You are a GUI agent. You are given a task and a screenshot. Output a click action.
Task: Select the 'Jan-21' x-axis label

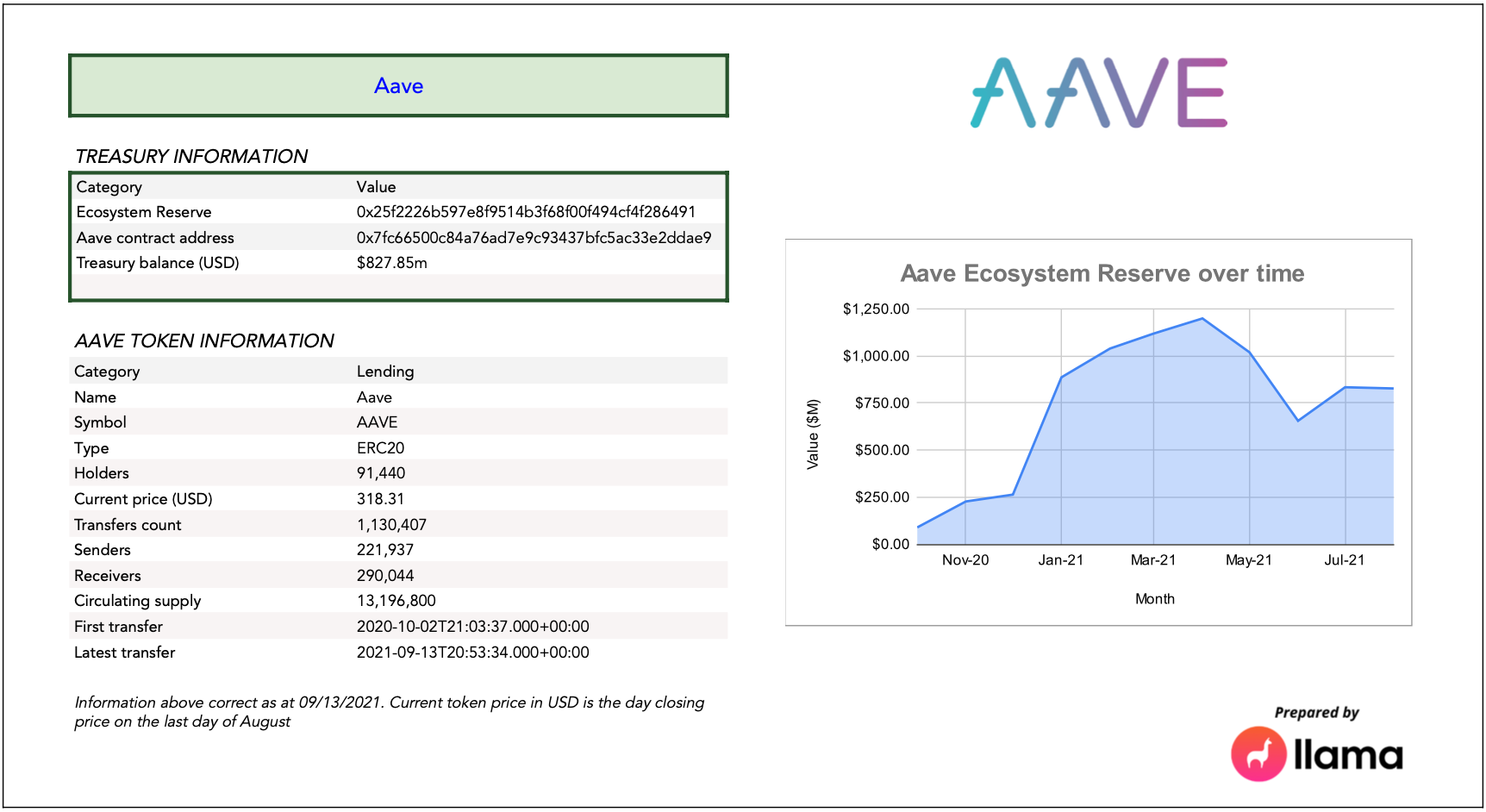(1061, 560)
